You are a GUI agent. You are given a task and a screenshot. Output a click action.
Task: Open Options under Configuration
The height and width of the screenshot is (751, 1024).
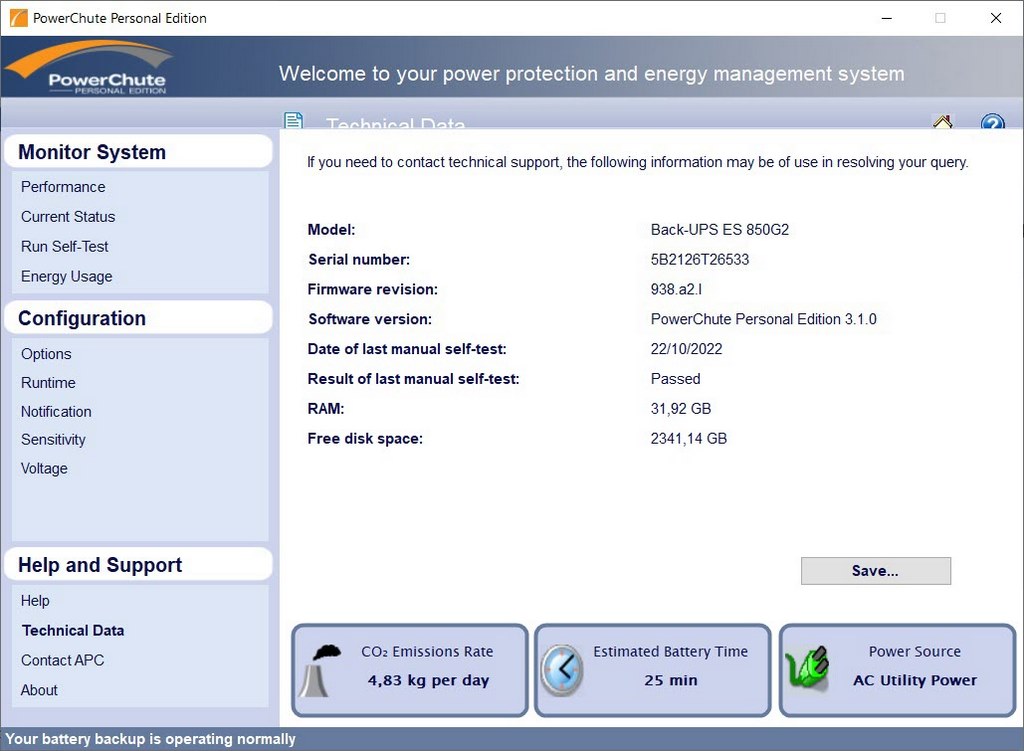coord(46,354)
